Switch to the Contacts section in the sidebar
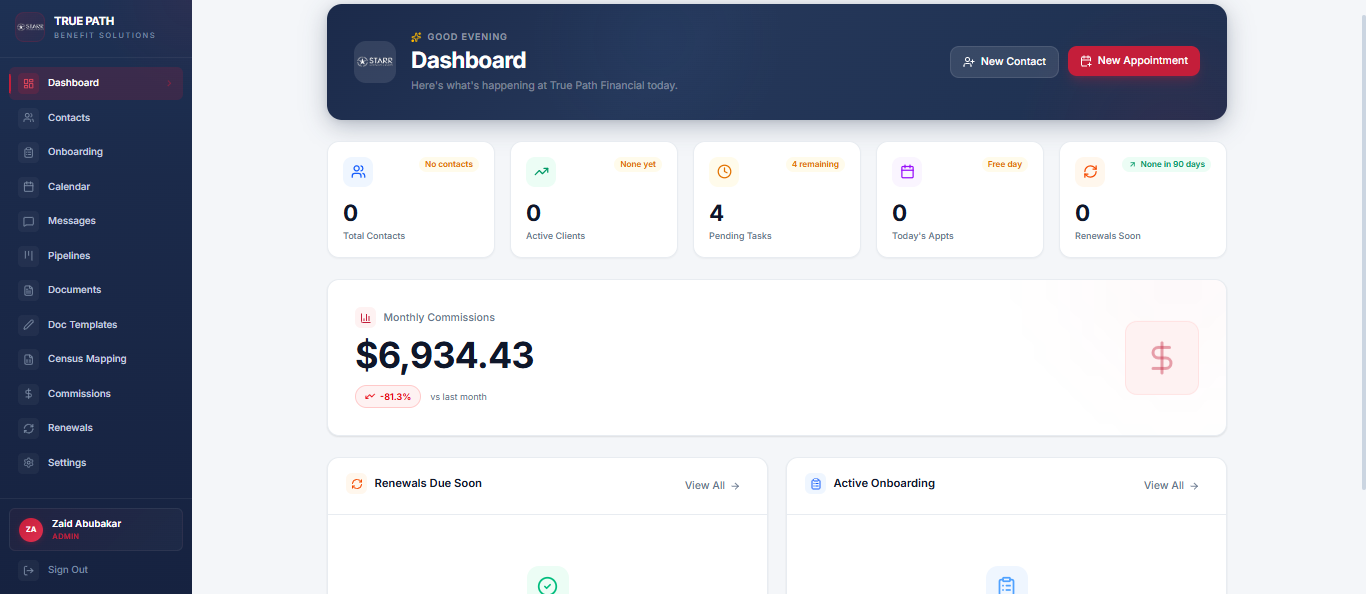Viewport: 1366px width, 594px height. click(68, 117)
